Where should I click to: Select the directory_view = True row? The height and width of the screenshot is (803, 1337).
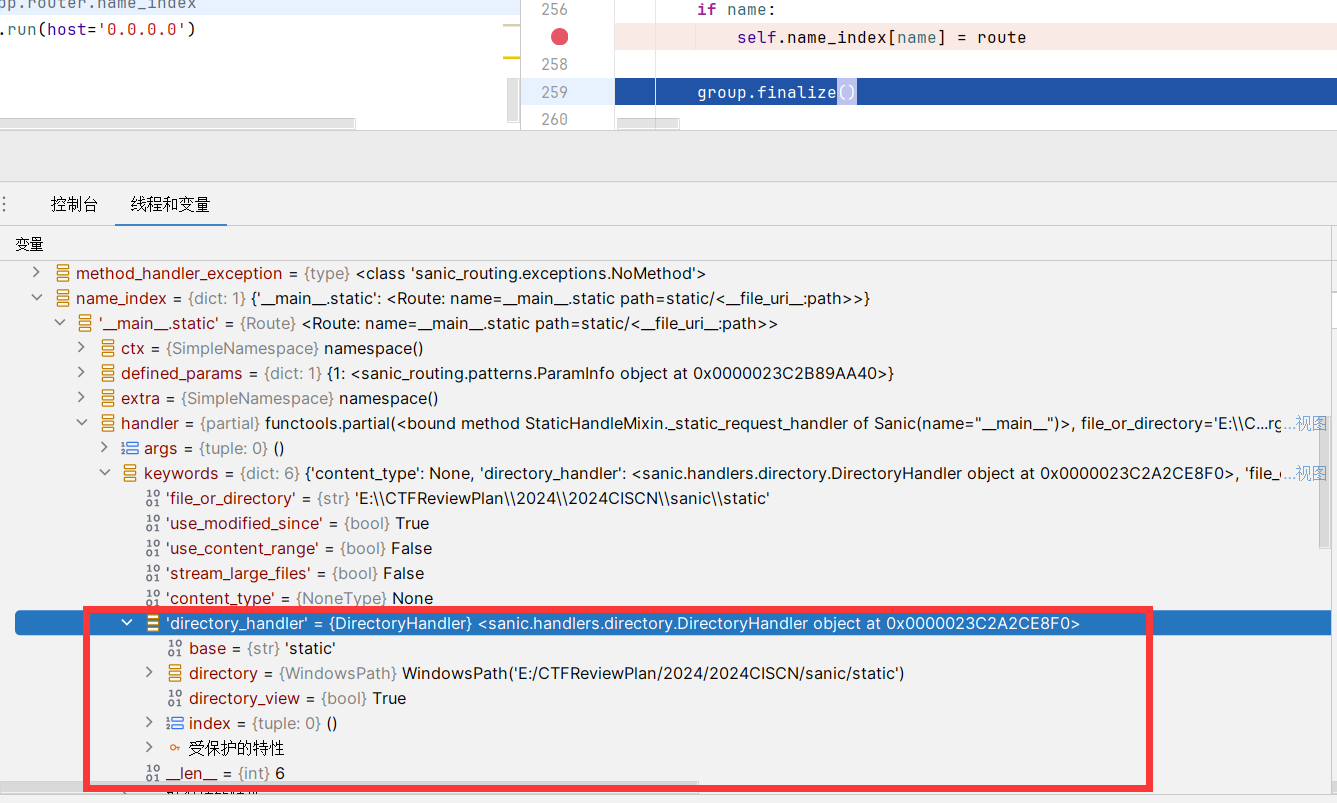pyautogui.click(x=666, y=698)
